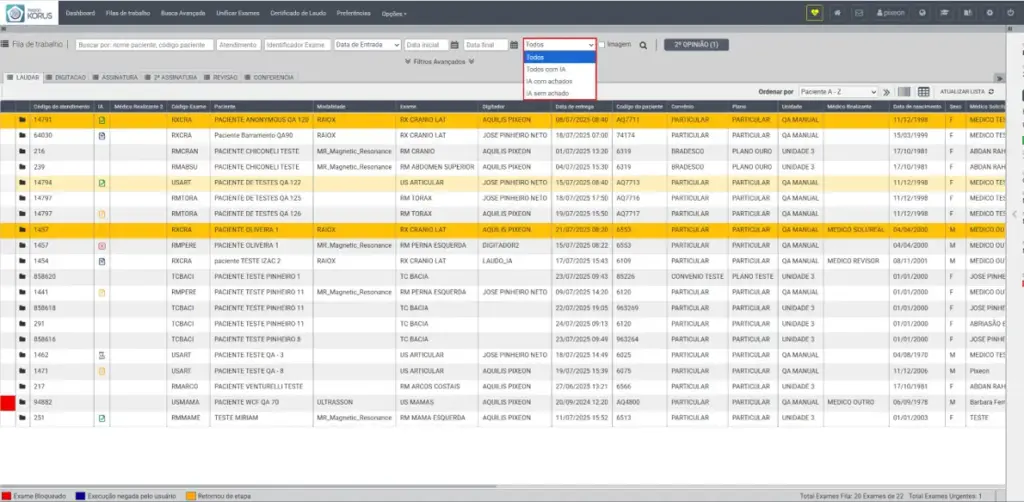
Task: Click the home icon in the top bar
Action: pos(837,13)
